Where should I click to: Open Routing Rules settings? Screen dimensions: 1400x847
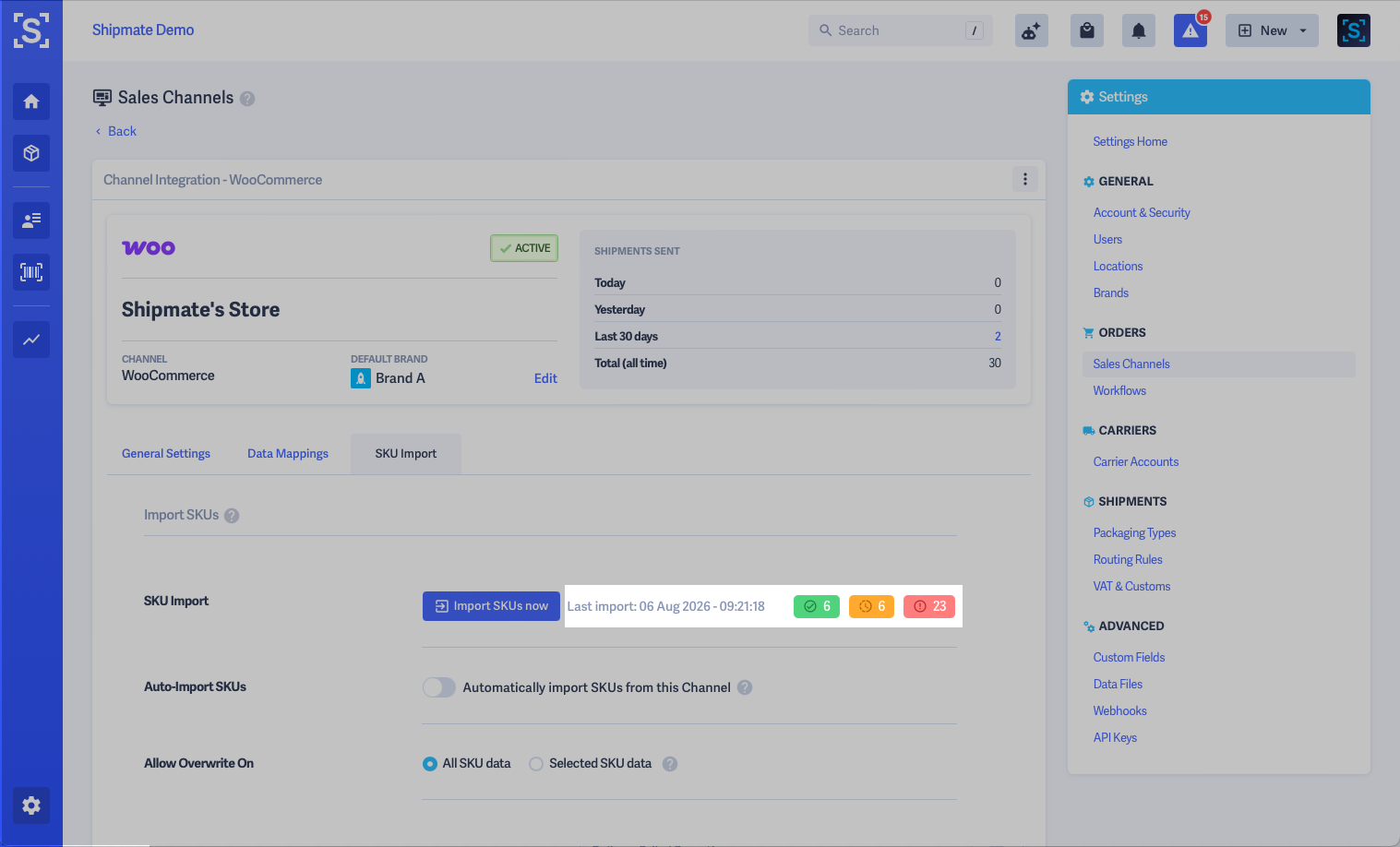coord(1128,559)
